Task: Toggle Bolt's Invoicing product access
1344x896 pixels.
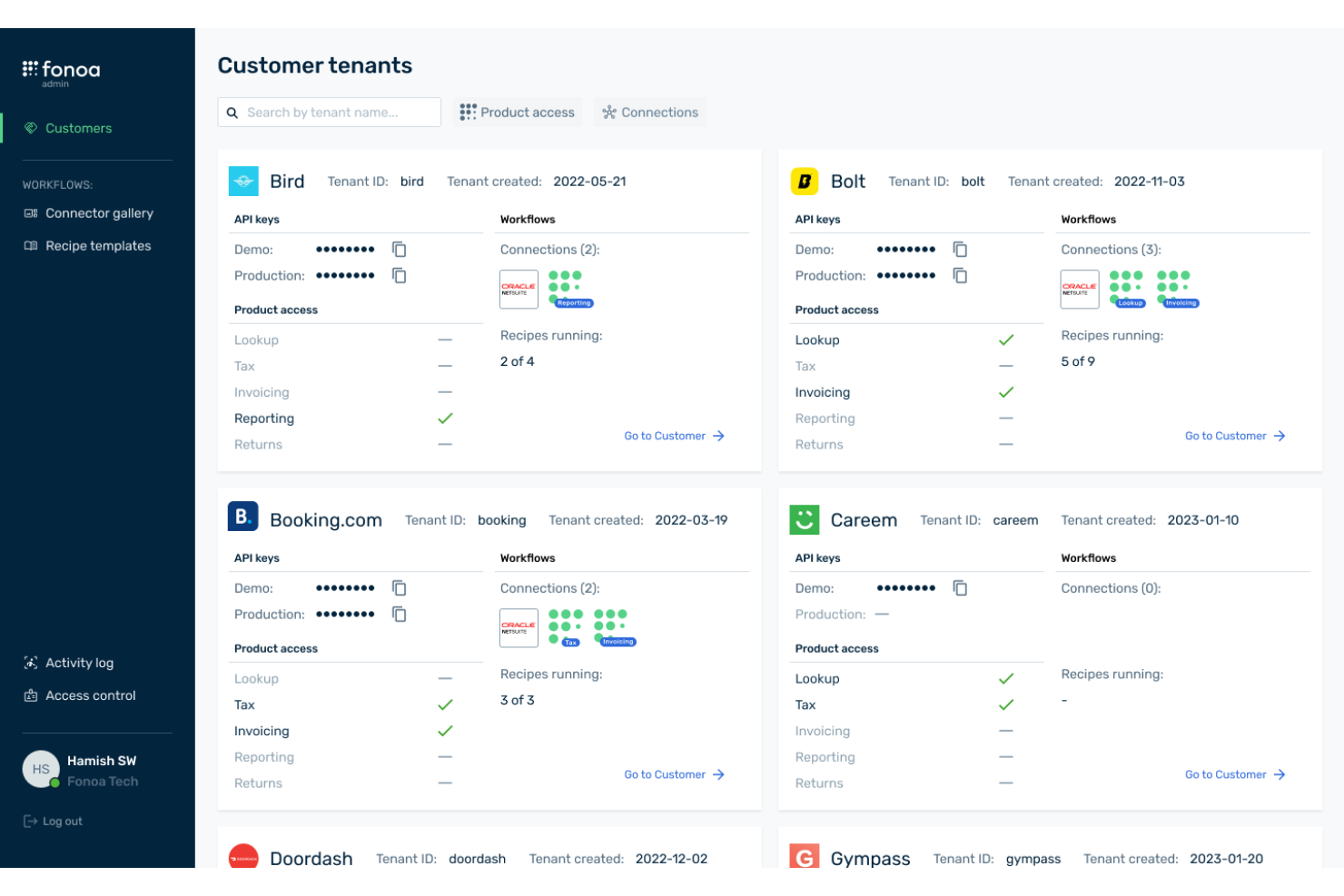Action: [x=1006, y=392]
